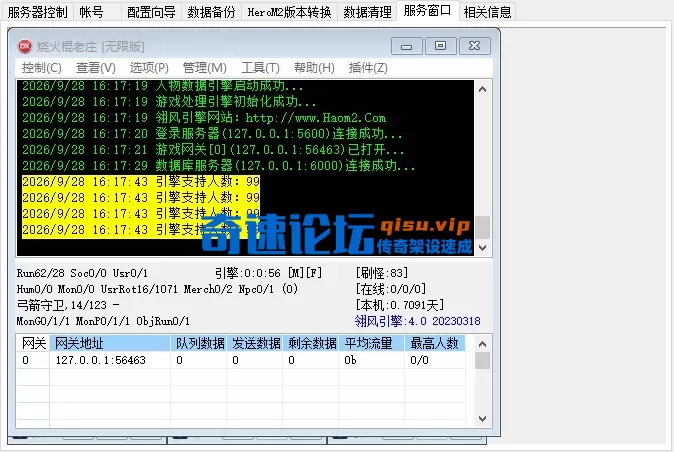Click the 网关 column header

tap(34, 343)
